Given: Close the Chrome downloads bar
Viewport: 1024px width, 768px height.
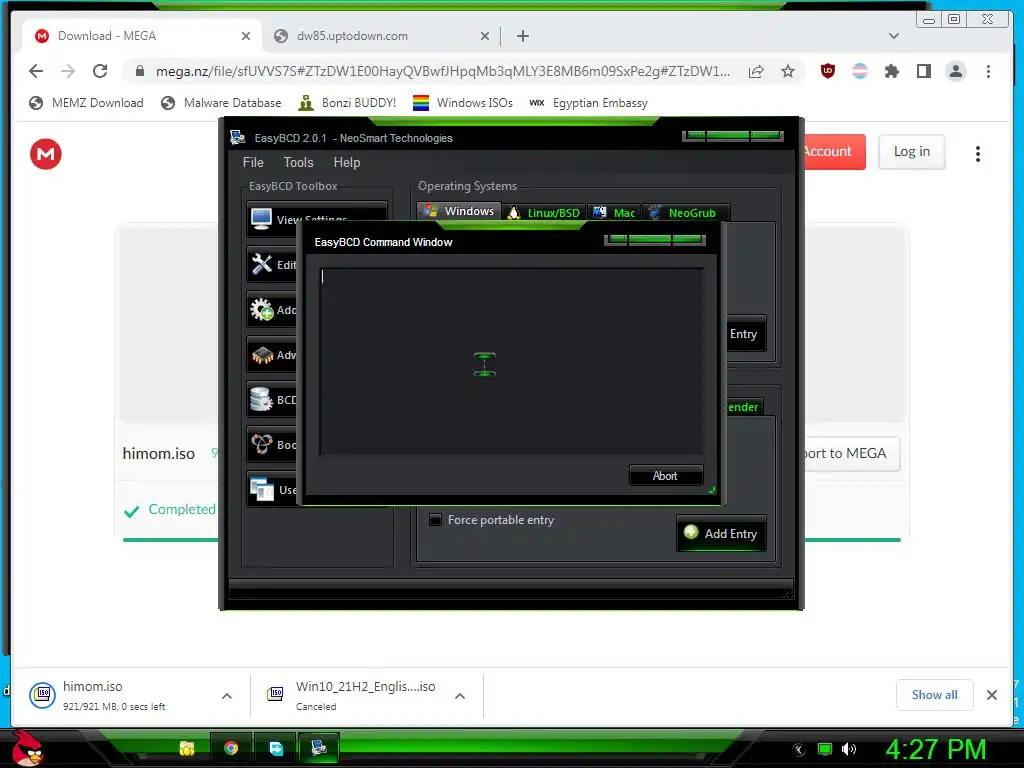Looking at the screenshot, I should [991, 695].
